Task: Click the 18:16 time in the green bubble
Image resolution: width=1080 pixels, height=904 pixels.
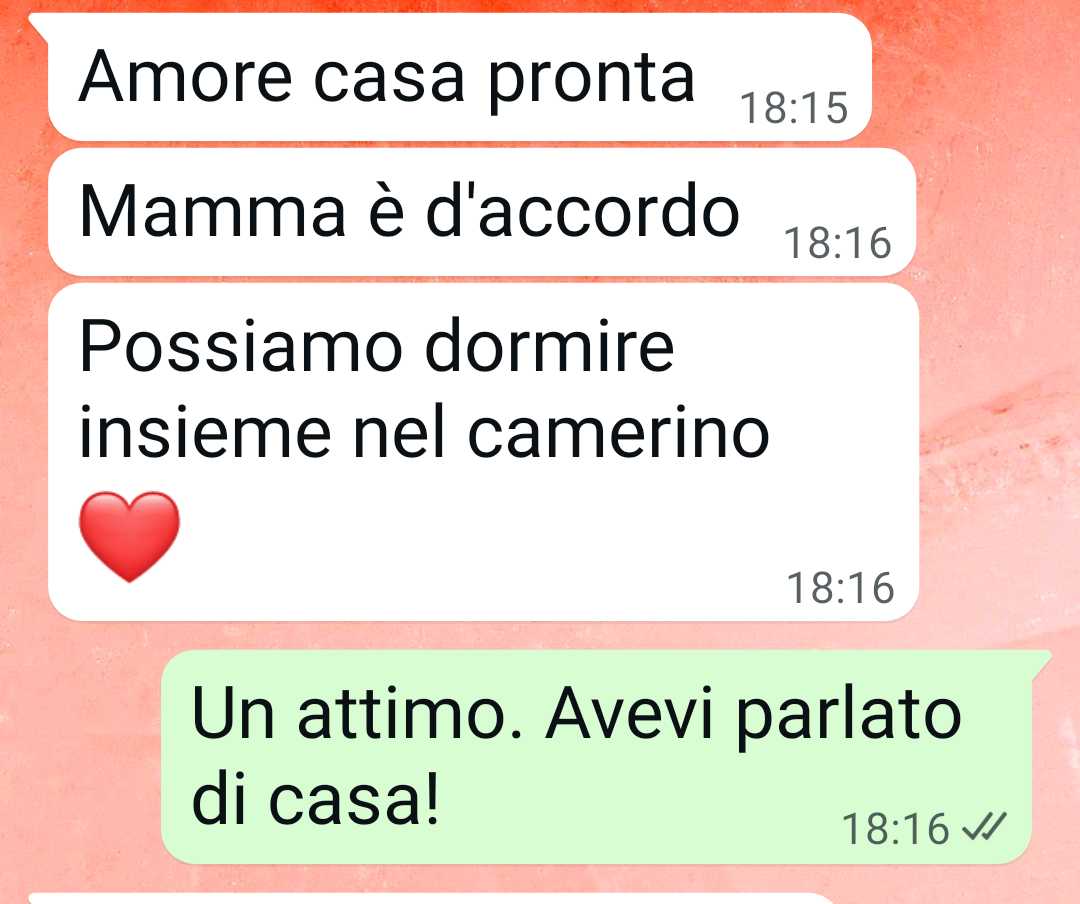Action: pyautogui.click(x=895, y=828)
